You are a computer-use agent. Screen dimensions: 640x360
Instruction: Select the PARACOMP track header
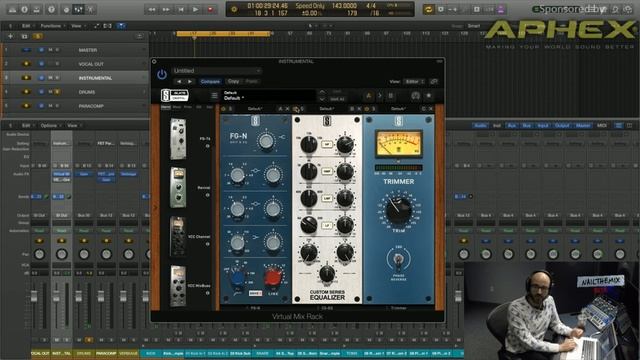[75, 106]
